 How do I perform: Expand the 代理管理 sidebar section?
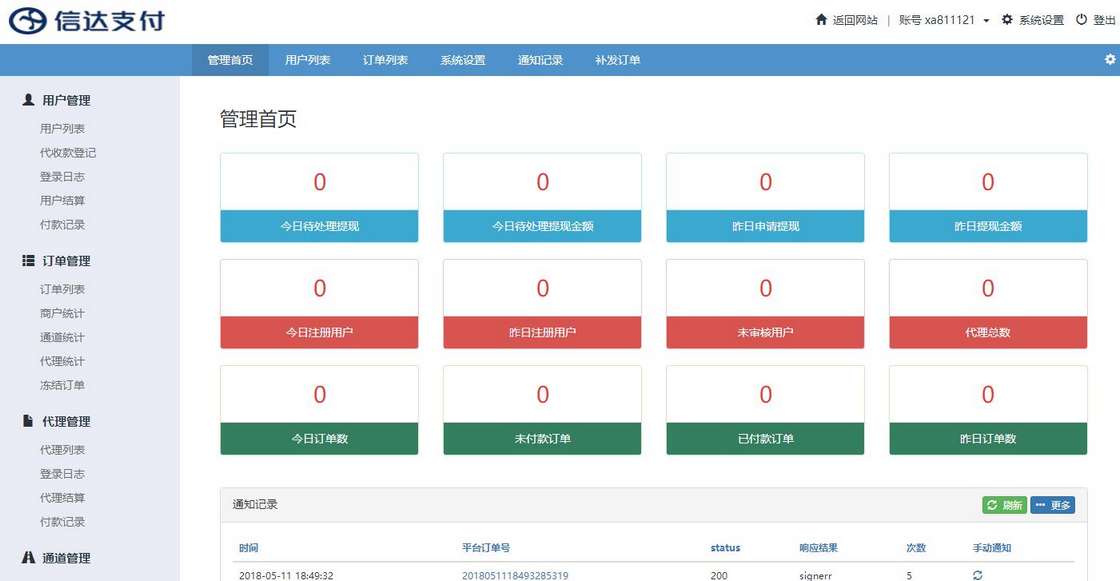[66, 422]
